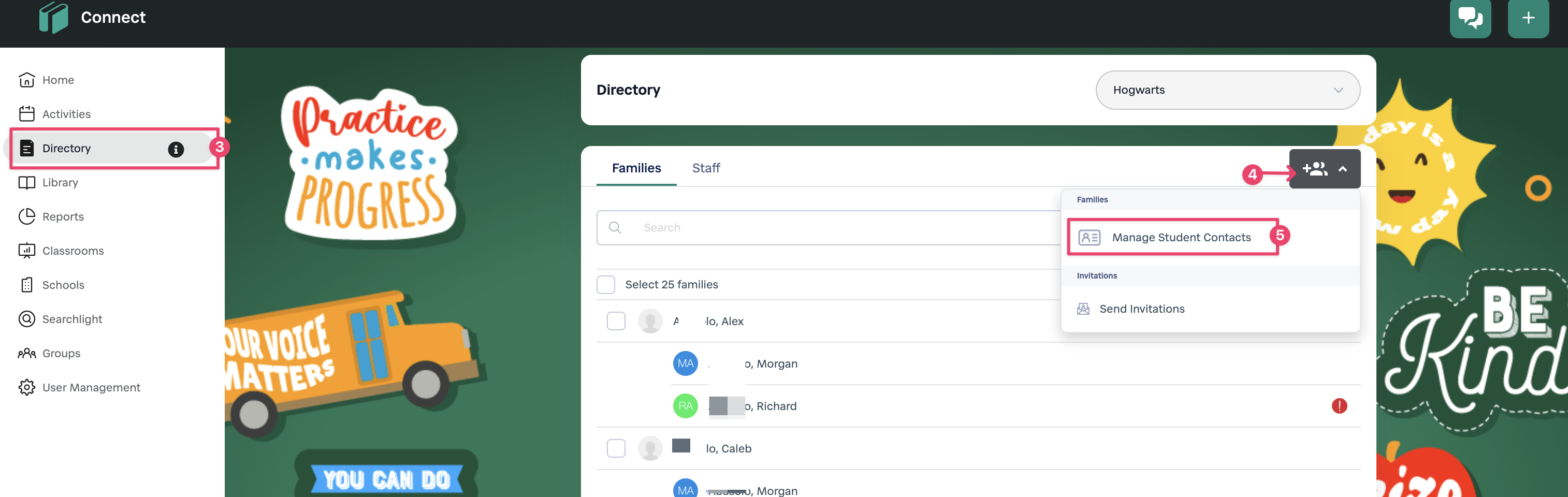The width and height of the screenshot is (1568, 497).
Task: Click the gray avatar next to Caleb
Action: tap(650, 448)
